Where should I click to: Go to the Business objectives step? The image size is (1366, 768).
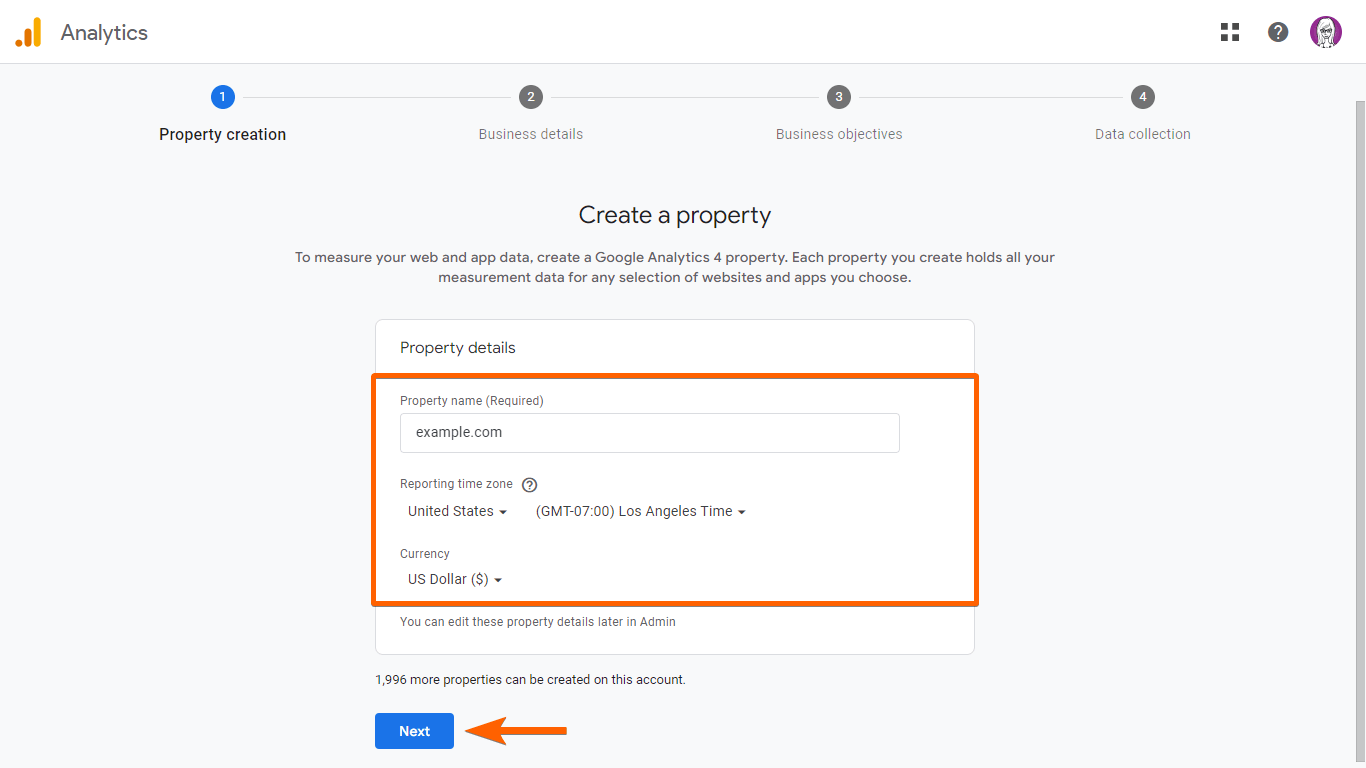coord(839,134)
